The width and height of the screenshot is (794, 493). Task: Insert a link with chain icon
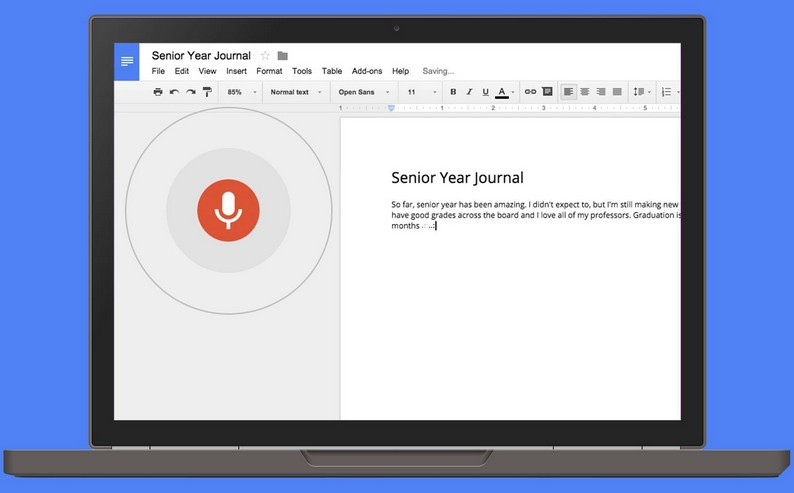(x=530, y=92)
